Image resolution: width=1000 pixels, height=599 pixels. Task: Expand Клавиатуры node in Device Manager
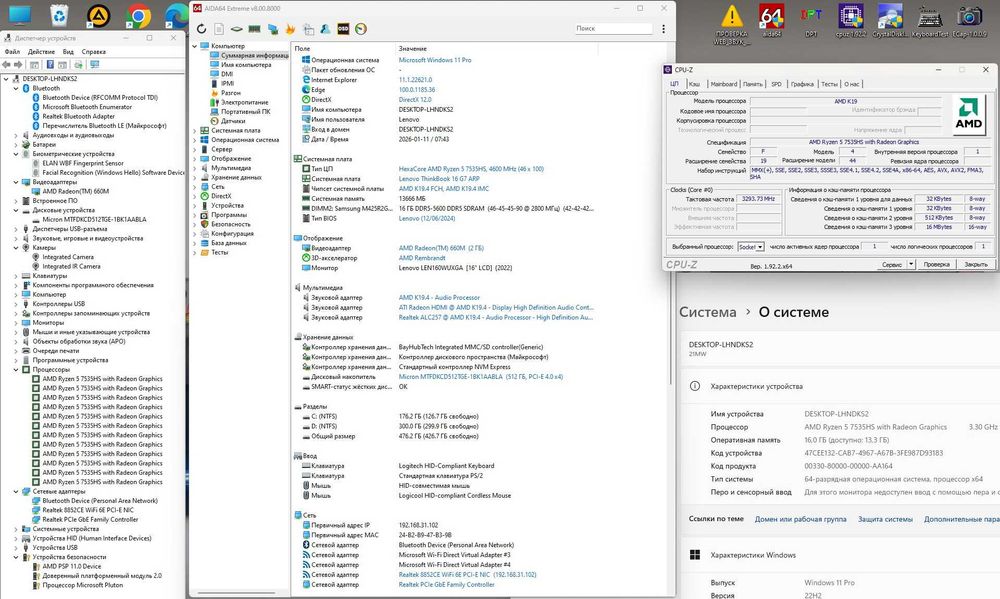(16, 276)
